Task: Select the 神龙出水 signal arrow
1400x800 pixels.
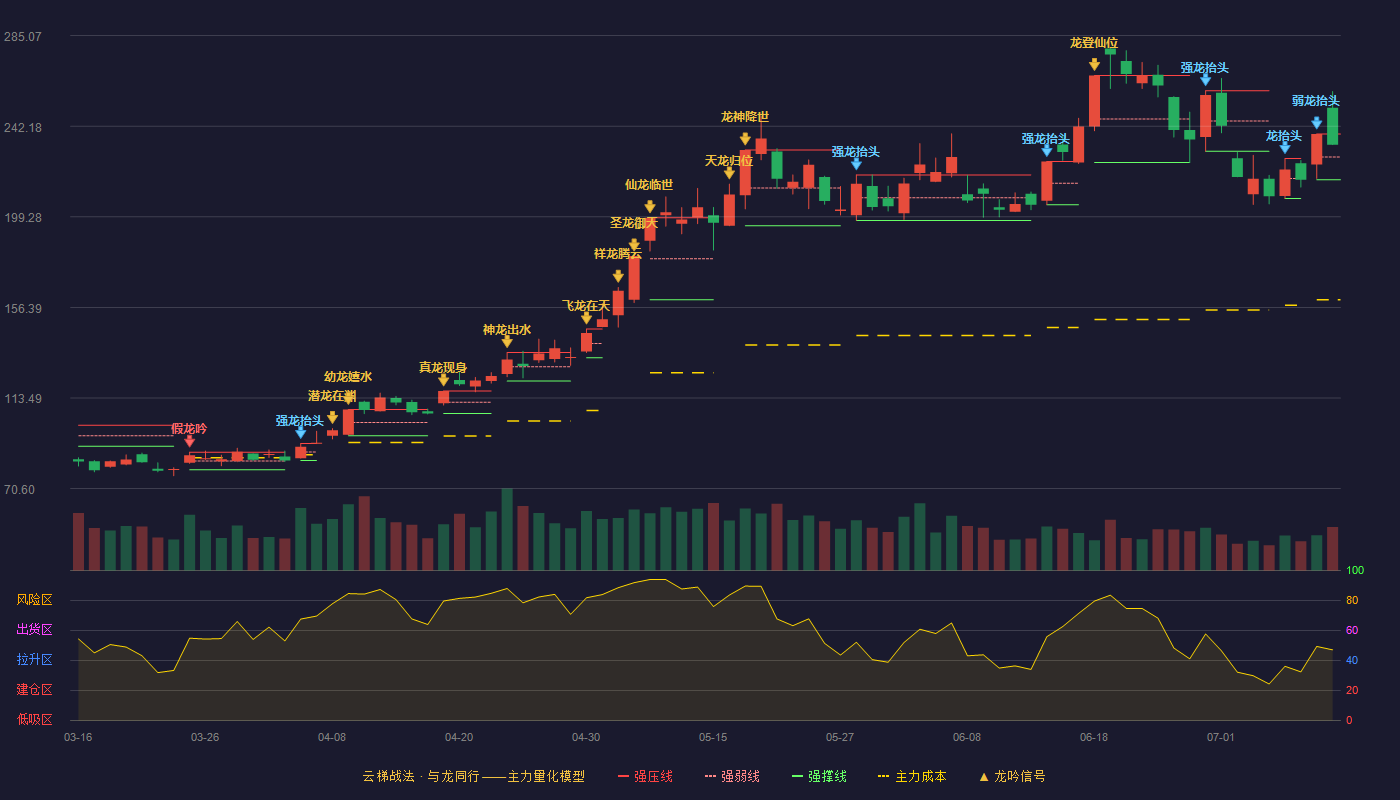Action: (x=507, y=342)
